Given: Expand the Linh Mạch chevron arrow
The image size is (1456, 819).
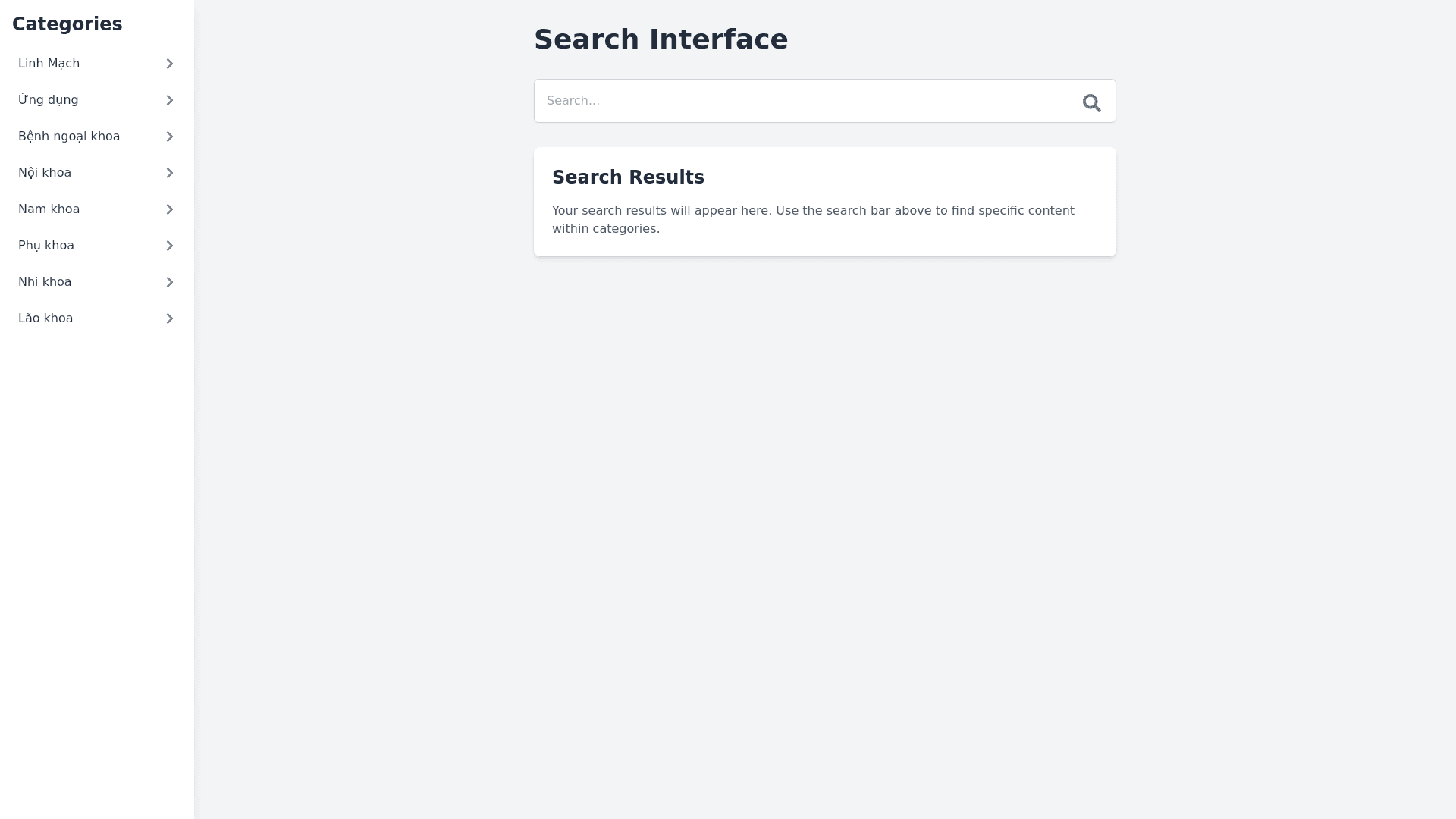Looking at the screenshot, I should 170,64.
